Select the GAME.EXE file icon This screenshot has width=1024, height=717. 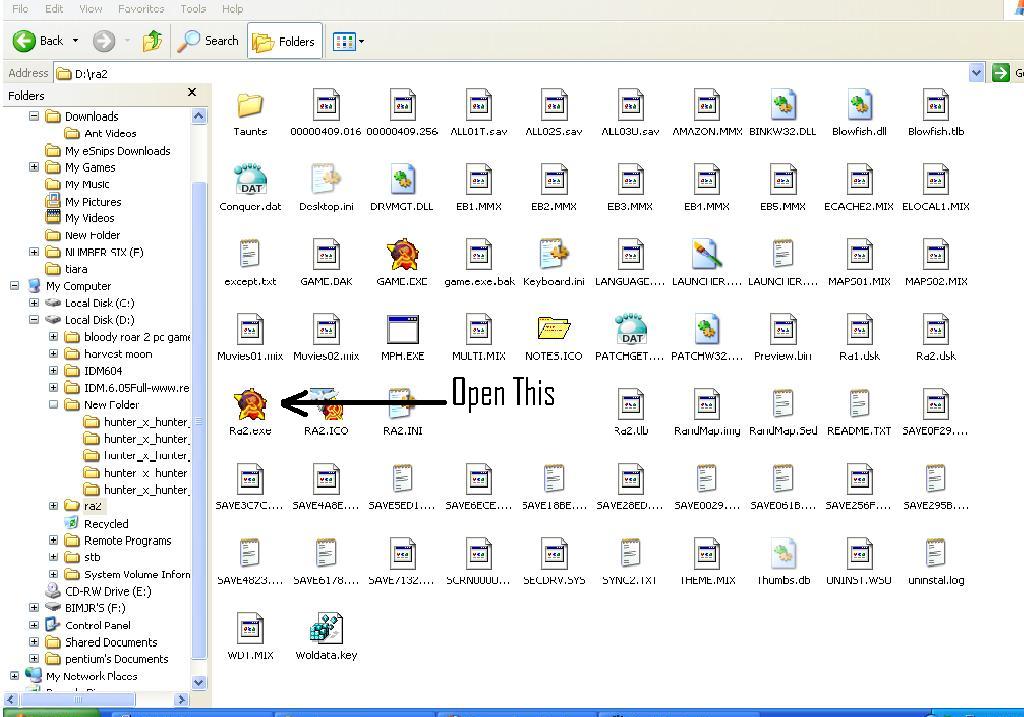click(402, 255)
